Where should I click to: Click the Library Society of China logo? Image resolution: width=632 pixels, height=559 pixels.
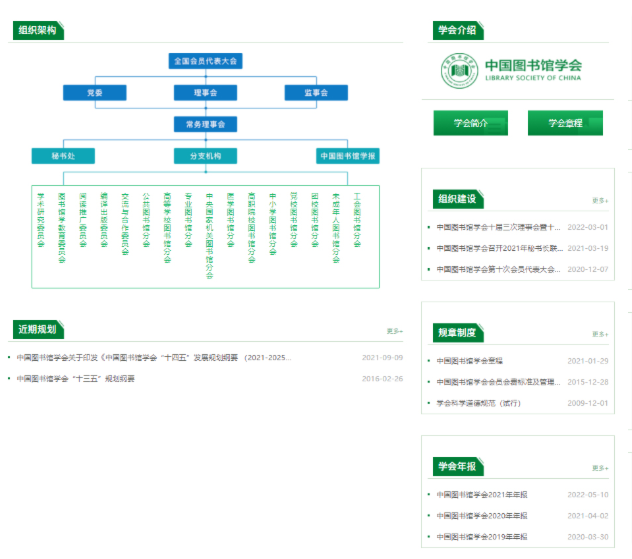tap(511, 71)
